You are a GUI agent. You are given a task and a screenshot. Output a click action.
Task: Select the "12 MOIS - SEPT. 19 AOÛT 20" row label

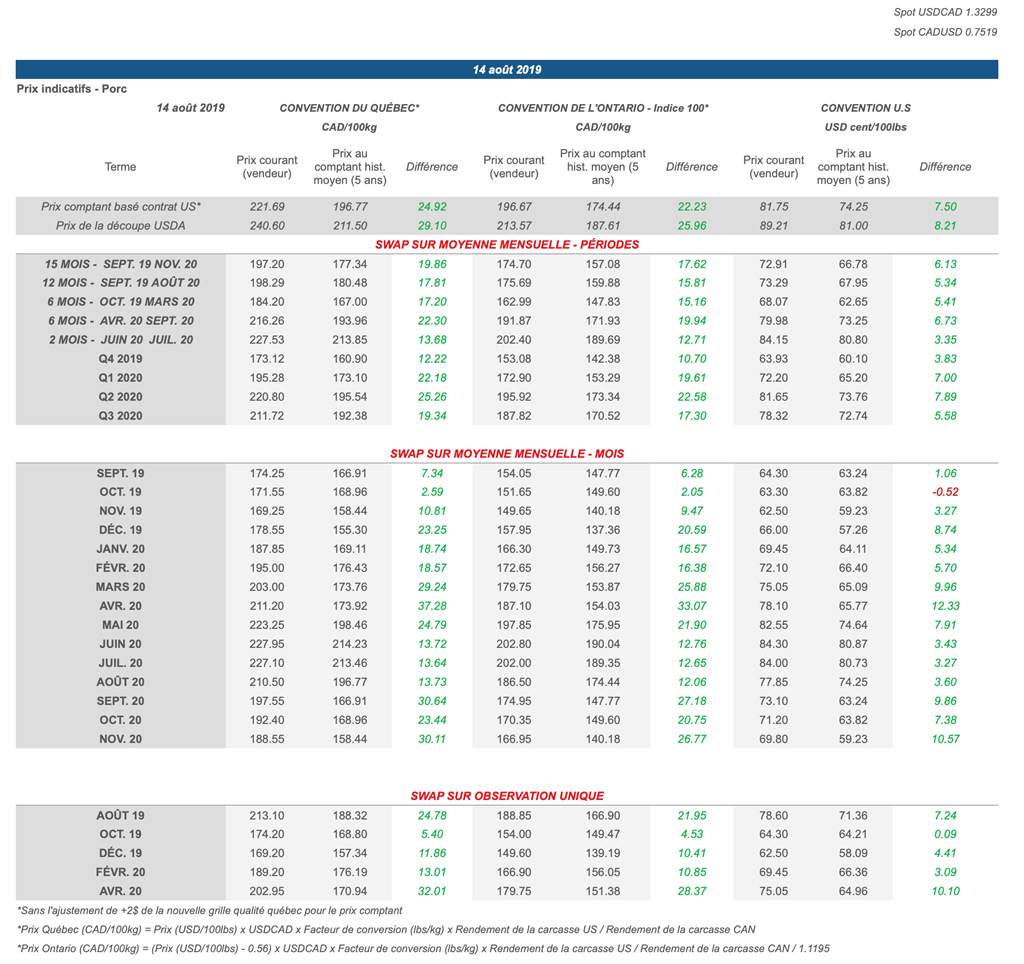coord(121,283)
